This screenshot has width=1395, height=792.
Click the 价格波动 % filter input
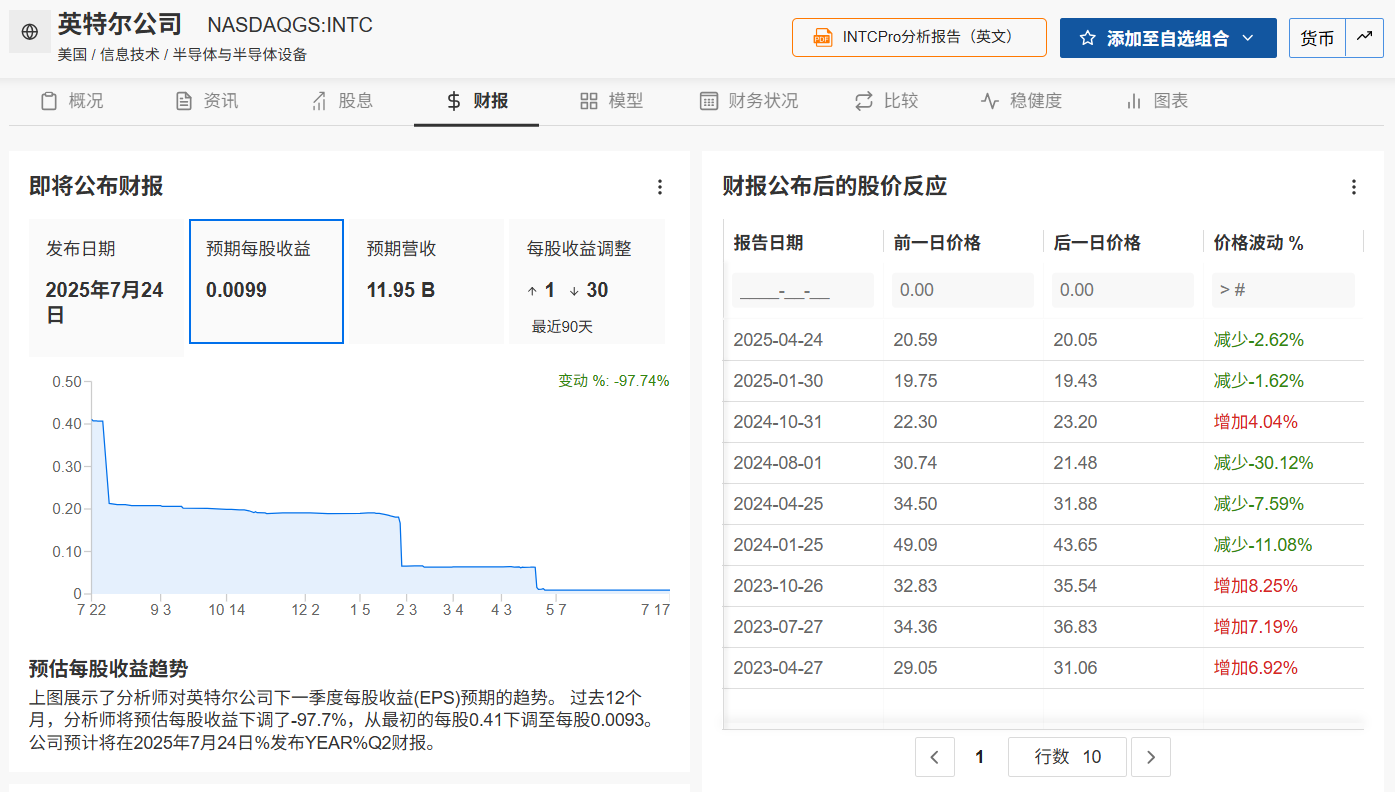click(1283, 290)
